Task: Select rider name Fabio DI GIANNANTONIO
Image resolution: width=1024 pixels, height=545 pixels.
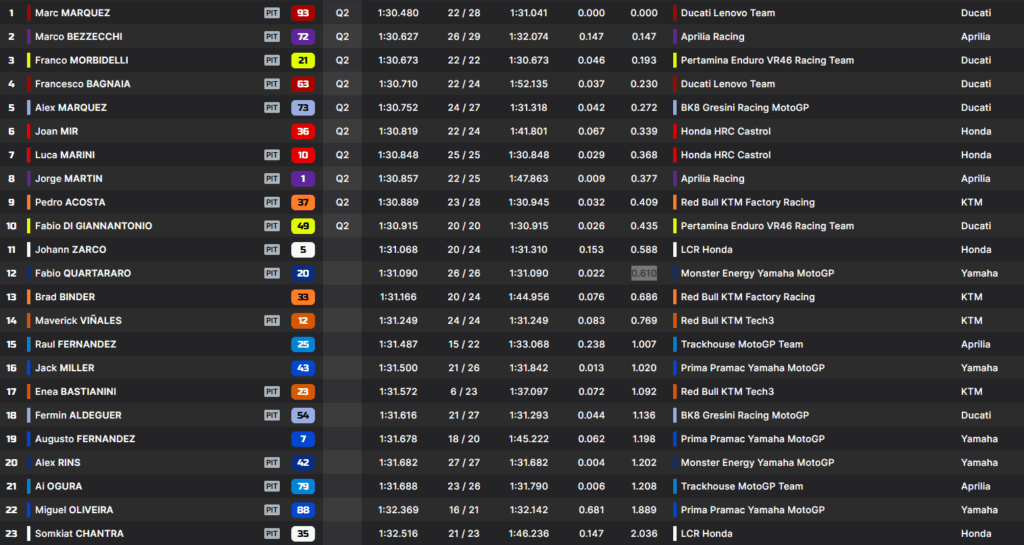Action: tap(93, 226)
